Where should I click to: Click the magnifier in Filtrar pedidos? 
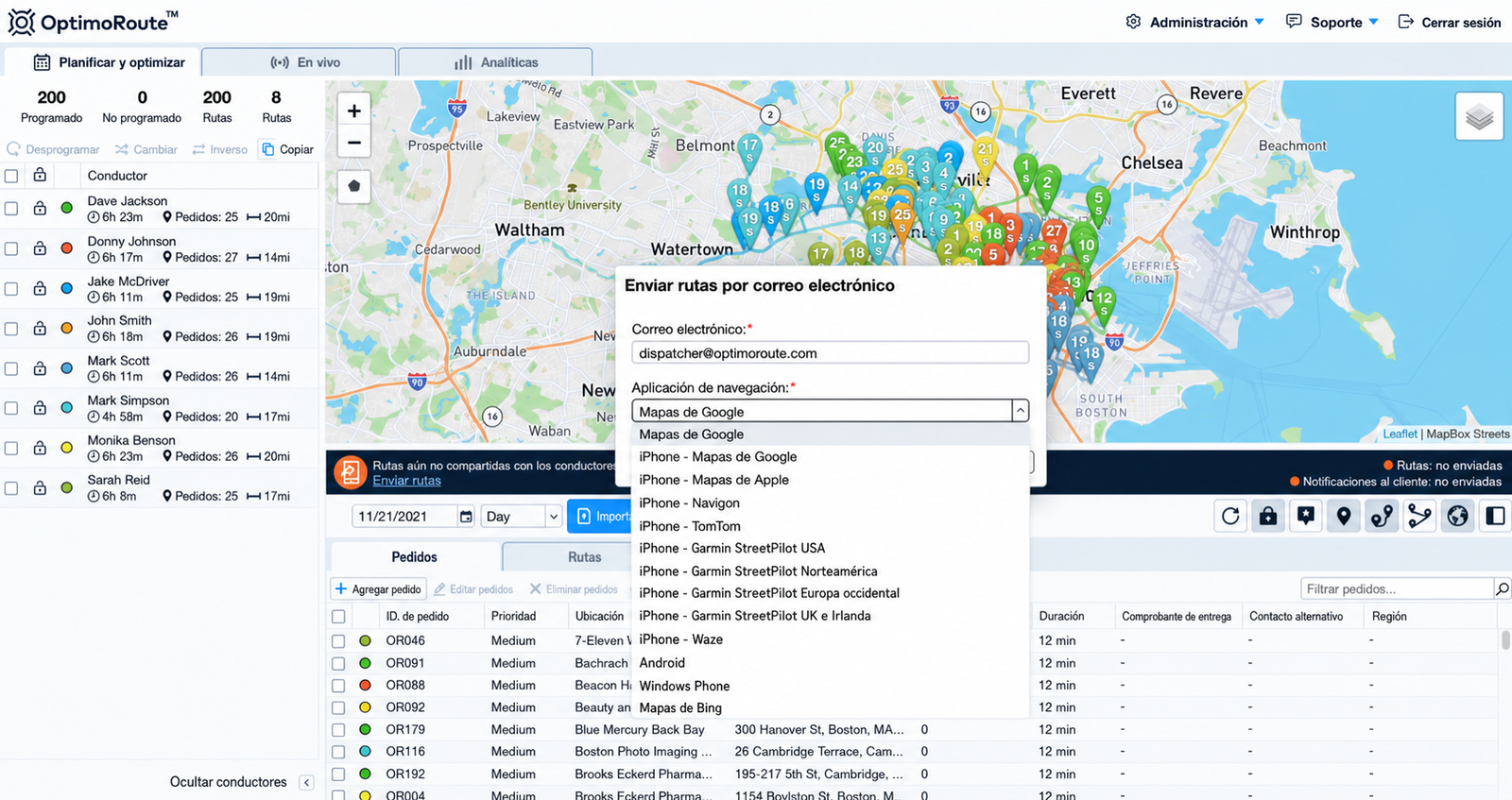pos(1502,589)
